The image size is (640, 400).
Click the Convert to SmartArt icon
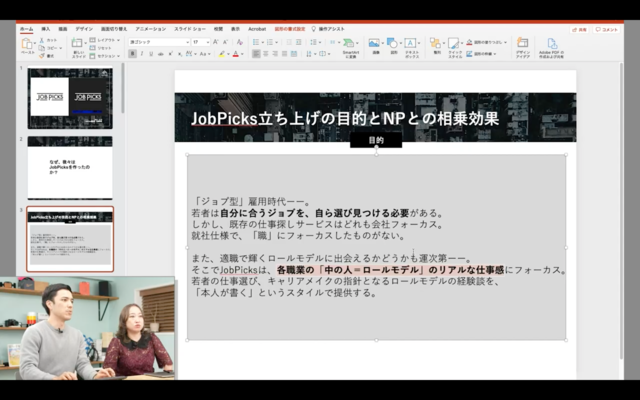(x=350, y=46)
